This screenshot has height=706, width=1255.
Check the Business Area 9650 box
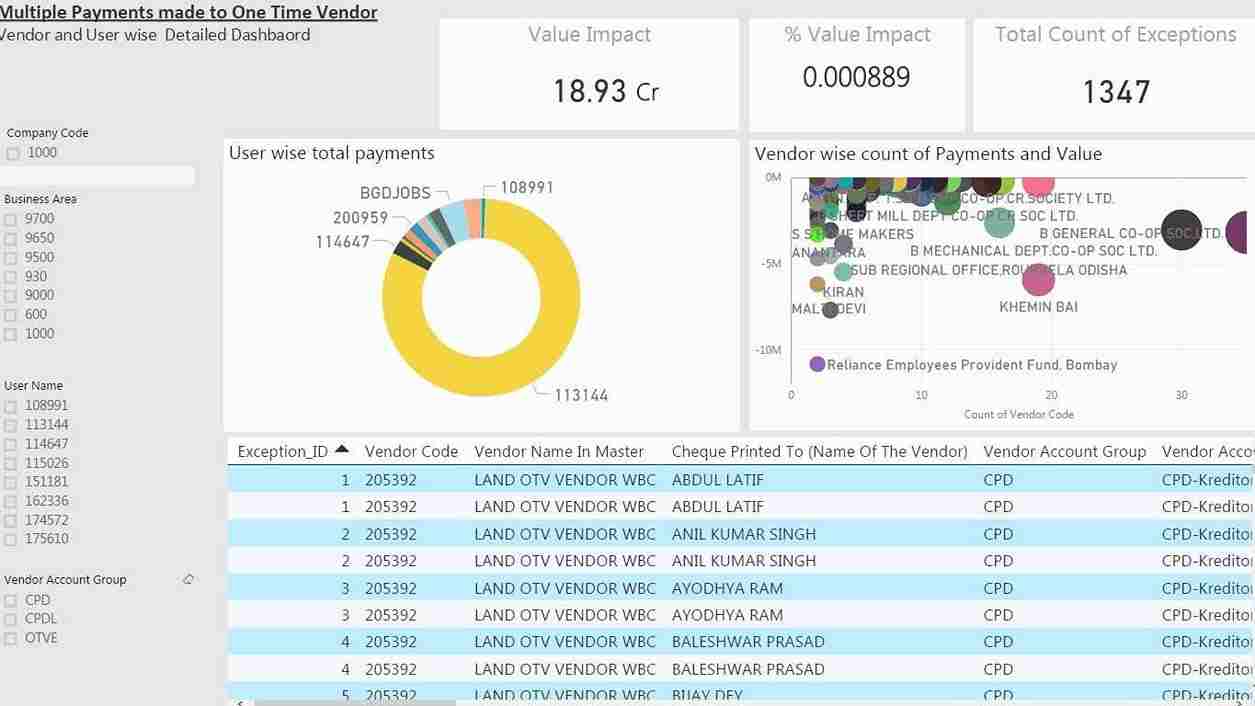[10, 239]
